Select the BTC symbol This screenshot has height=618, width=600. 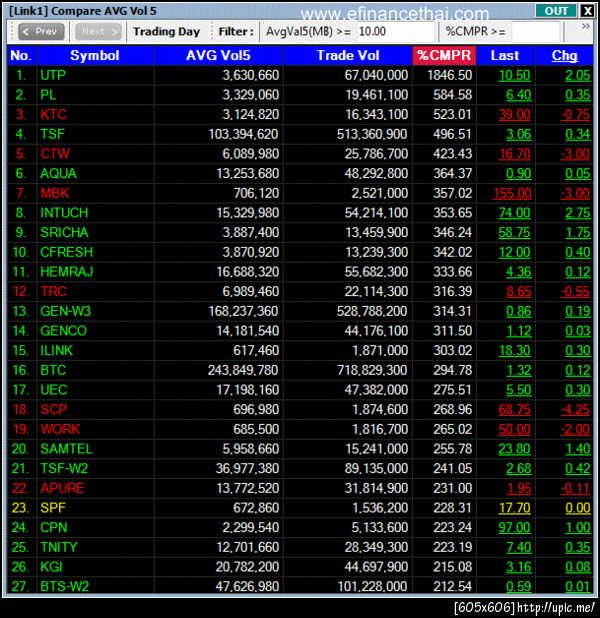pos(53,370)
